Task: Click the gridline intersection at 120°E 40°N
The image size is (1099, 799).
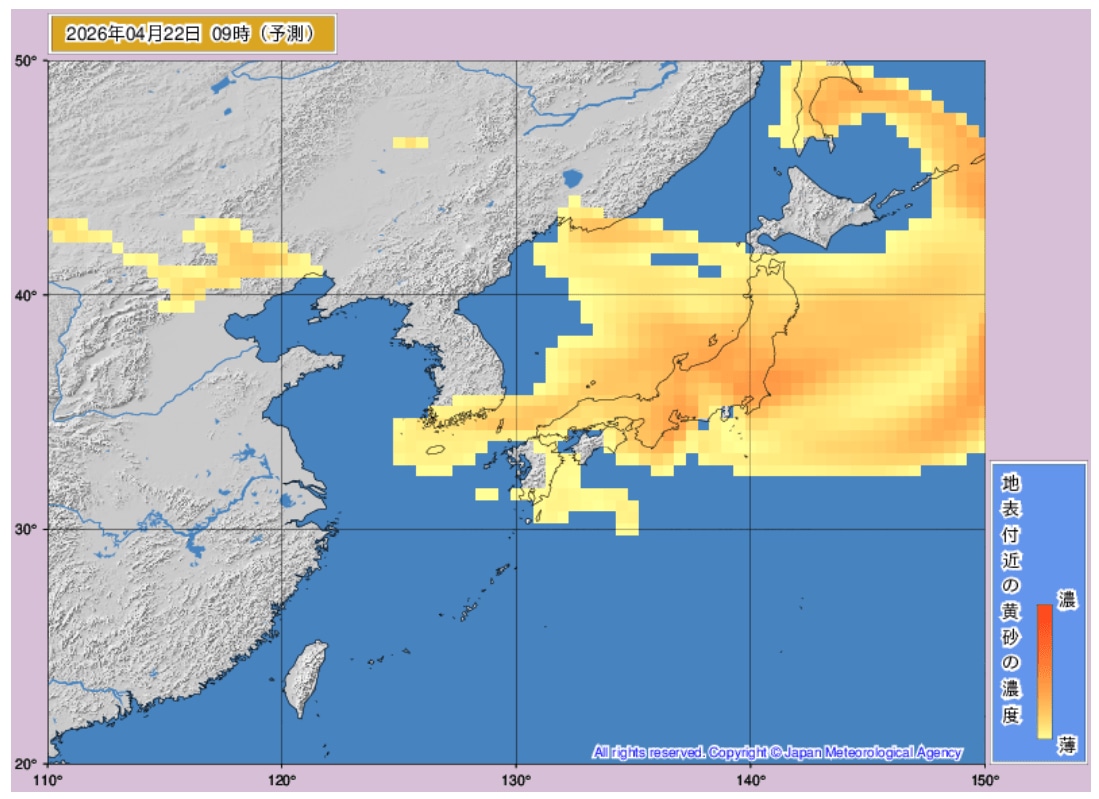Action: point(282,295)
